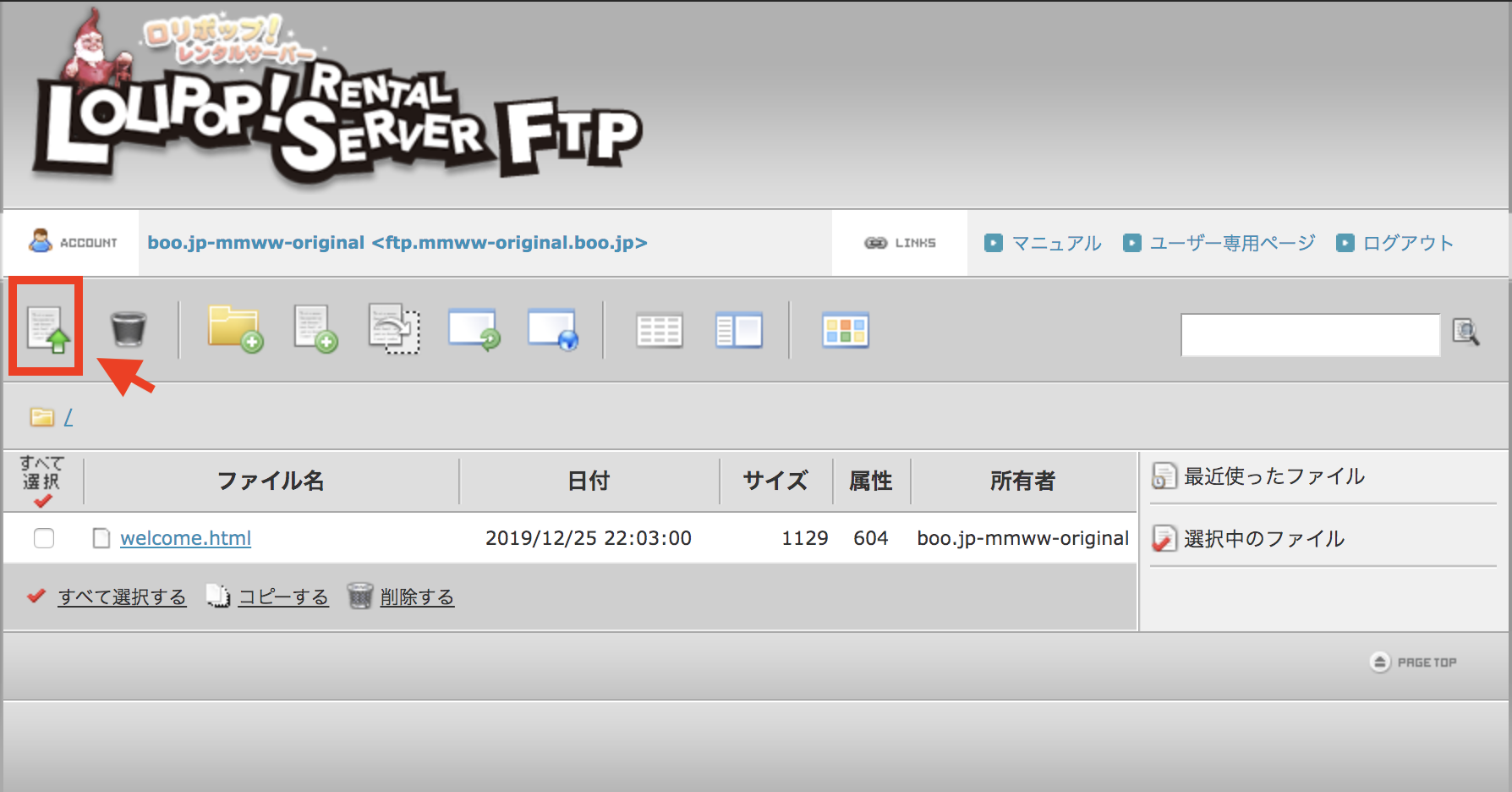The image size is (1512, 792).
Task: Click owner boo.jp-mmww-original in file row
Action: (x=1023, y=538)
